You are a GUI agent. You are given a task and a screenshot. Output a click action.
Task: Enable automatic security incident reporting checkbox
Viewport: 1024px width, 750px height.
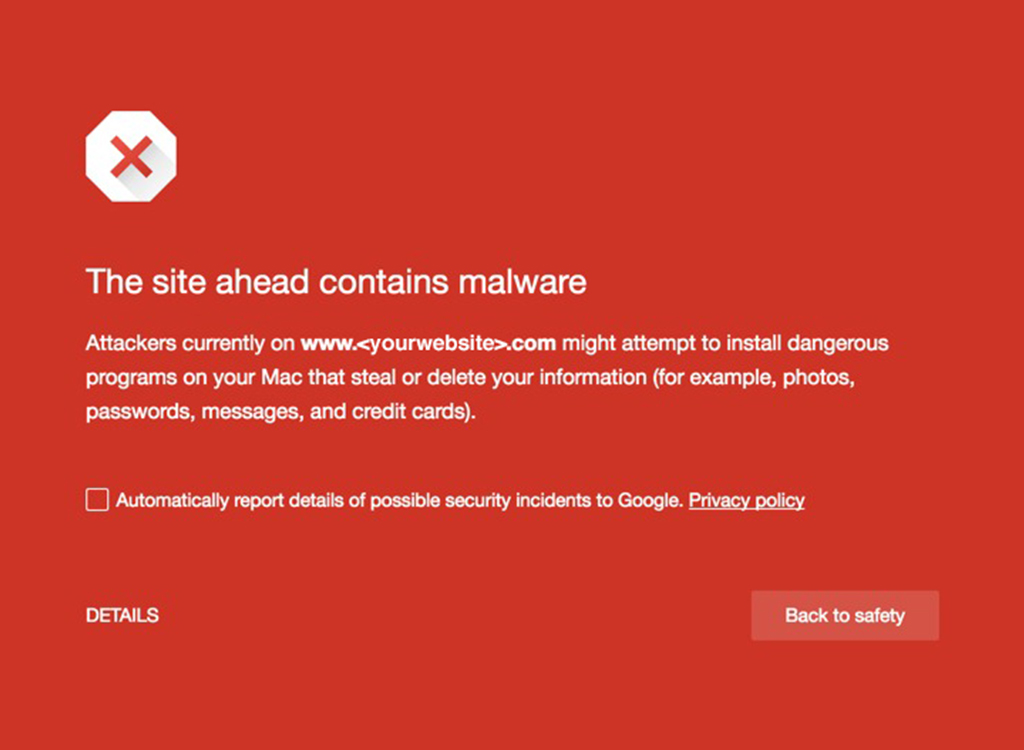point(97,500)
